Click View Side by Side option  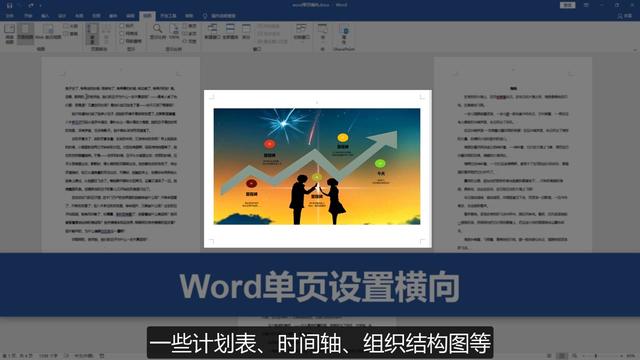(268, 26)
